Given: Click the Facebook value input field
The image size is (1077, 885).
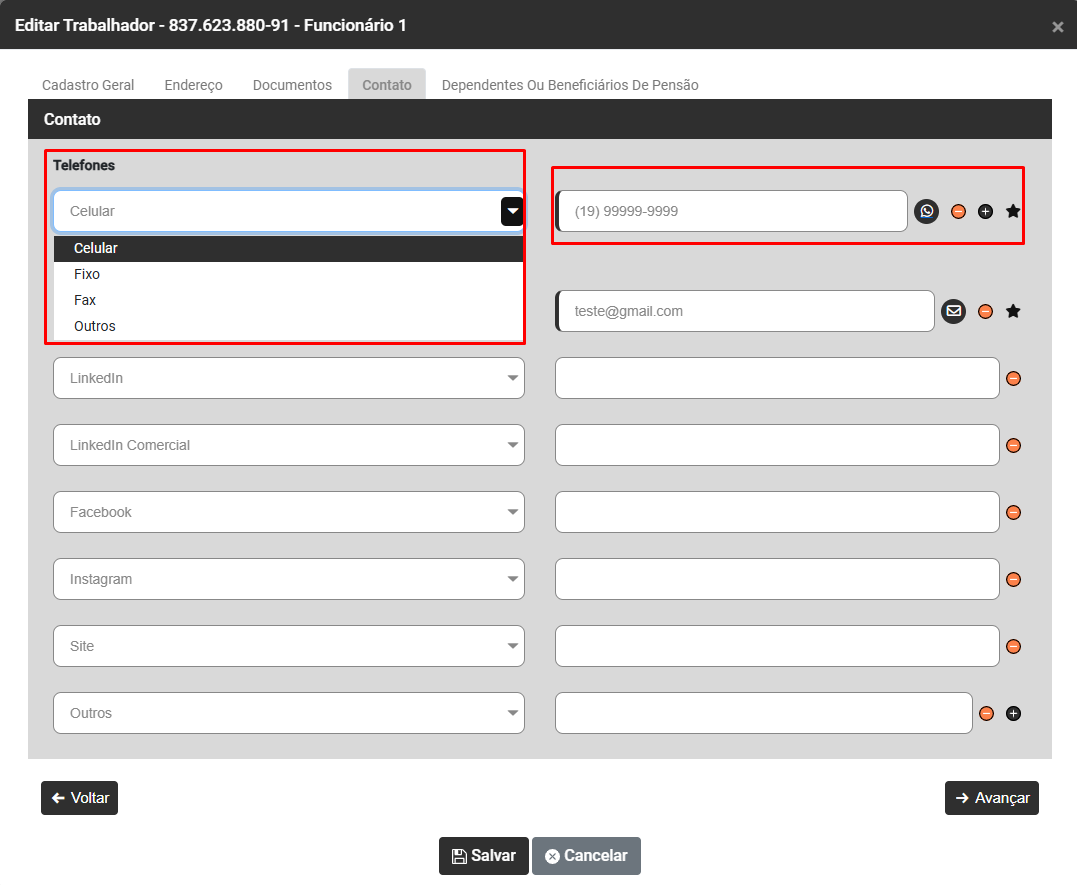Looking at the screenshot, I should pyautogui.click(x=777, y=512).
